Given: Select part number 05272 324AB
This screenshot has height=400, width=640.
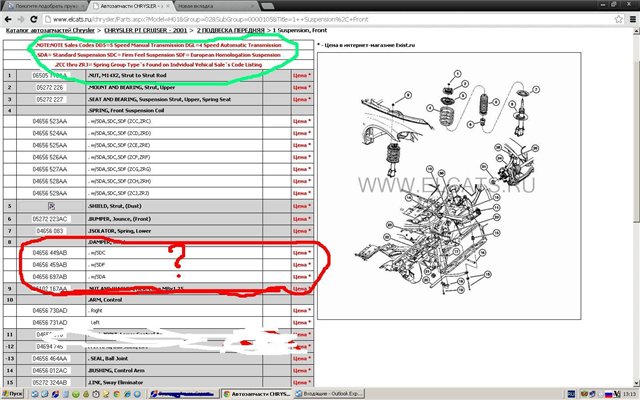Looking at the screenshot, I should click(x=50, y=382).
